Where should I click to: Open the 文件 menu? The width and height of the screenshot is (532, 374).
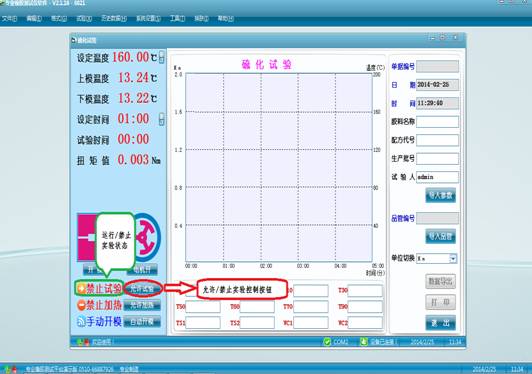(x=10, y=18)
